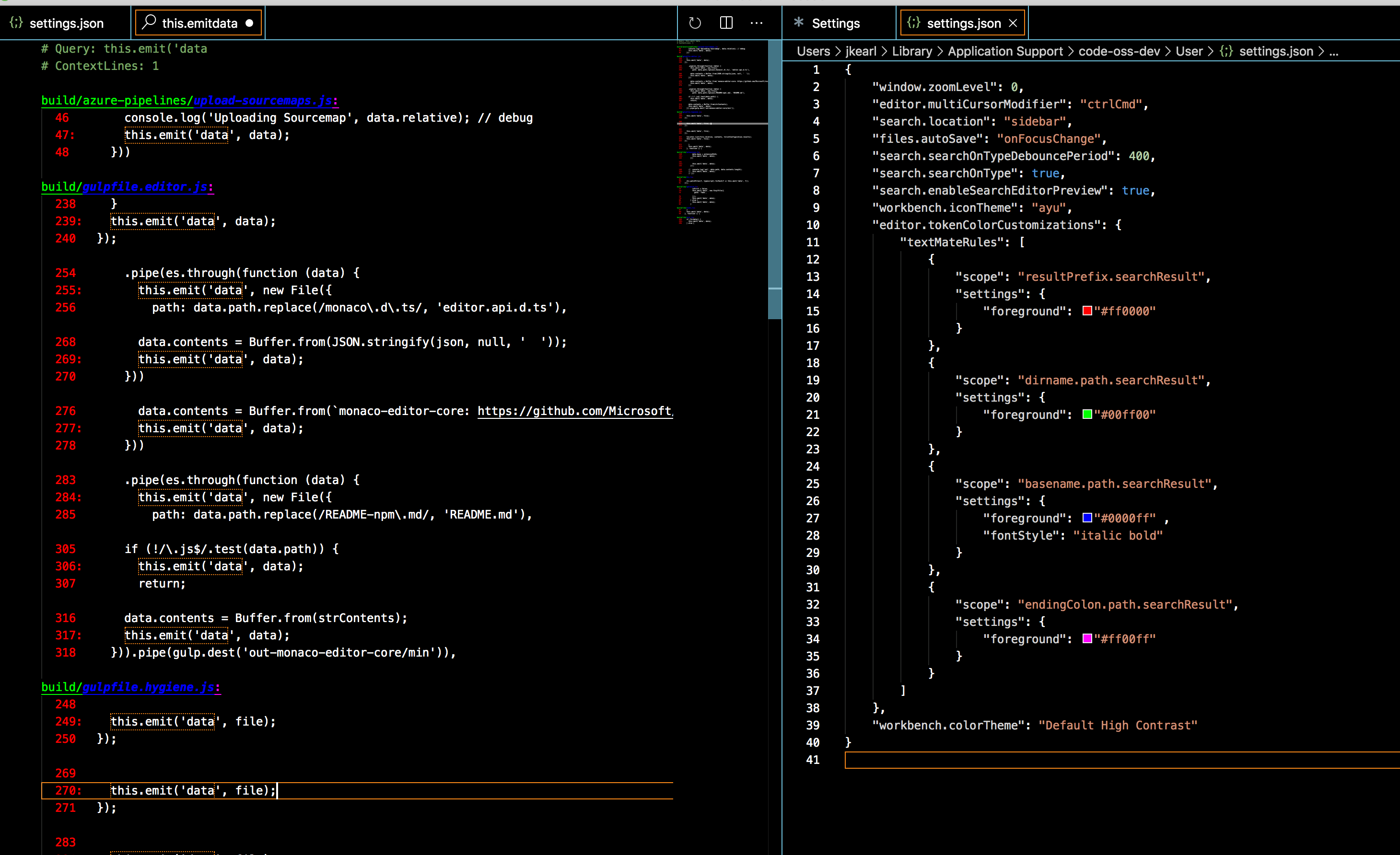
Task: Open the User breadcrumb dropdown
Action: tap(1189, 51)
